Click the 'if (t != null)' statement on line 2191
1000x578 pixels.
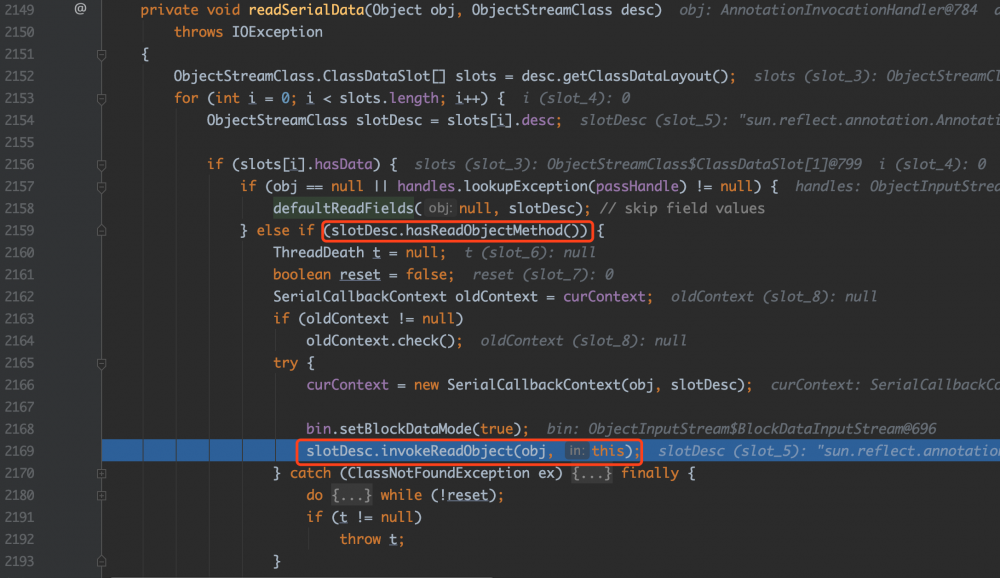point(364,517)
